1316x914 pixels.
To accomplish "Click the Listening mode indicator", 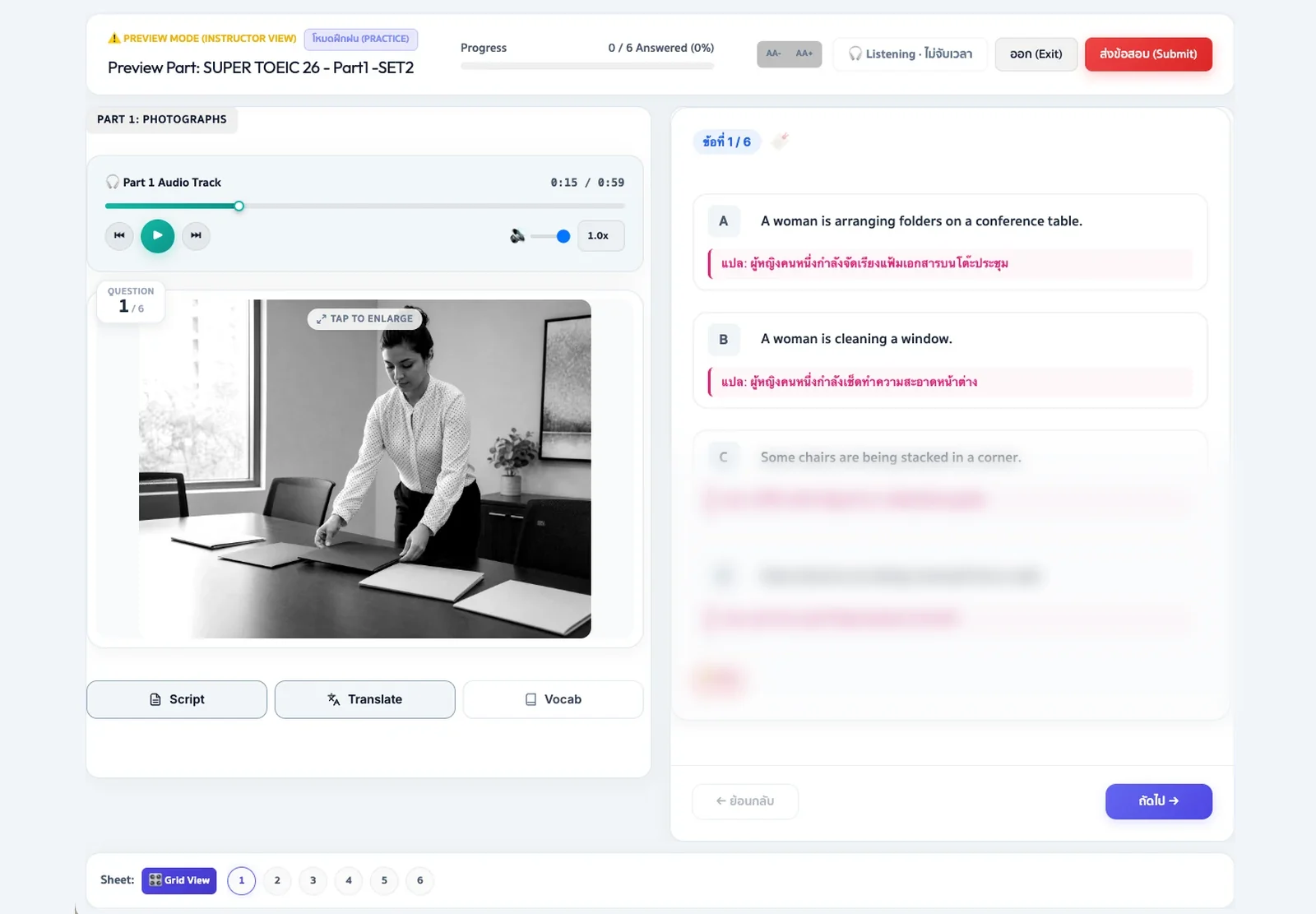I will coord(911,54).
